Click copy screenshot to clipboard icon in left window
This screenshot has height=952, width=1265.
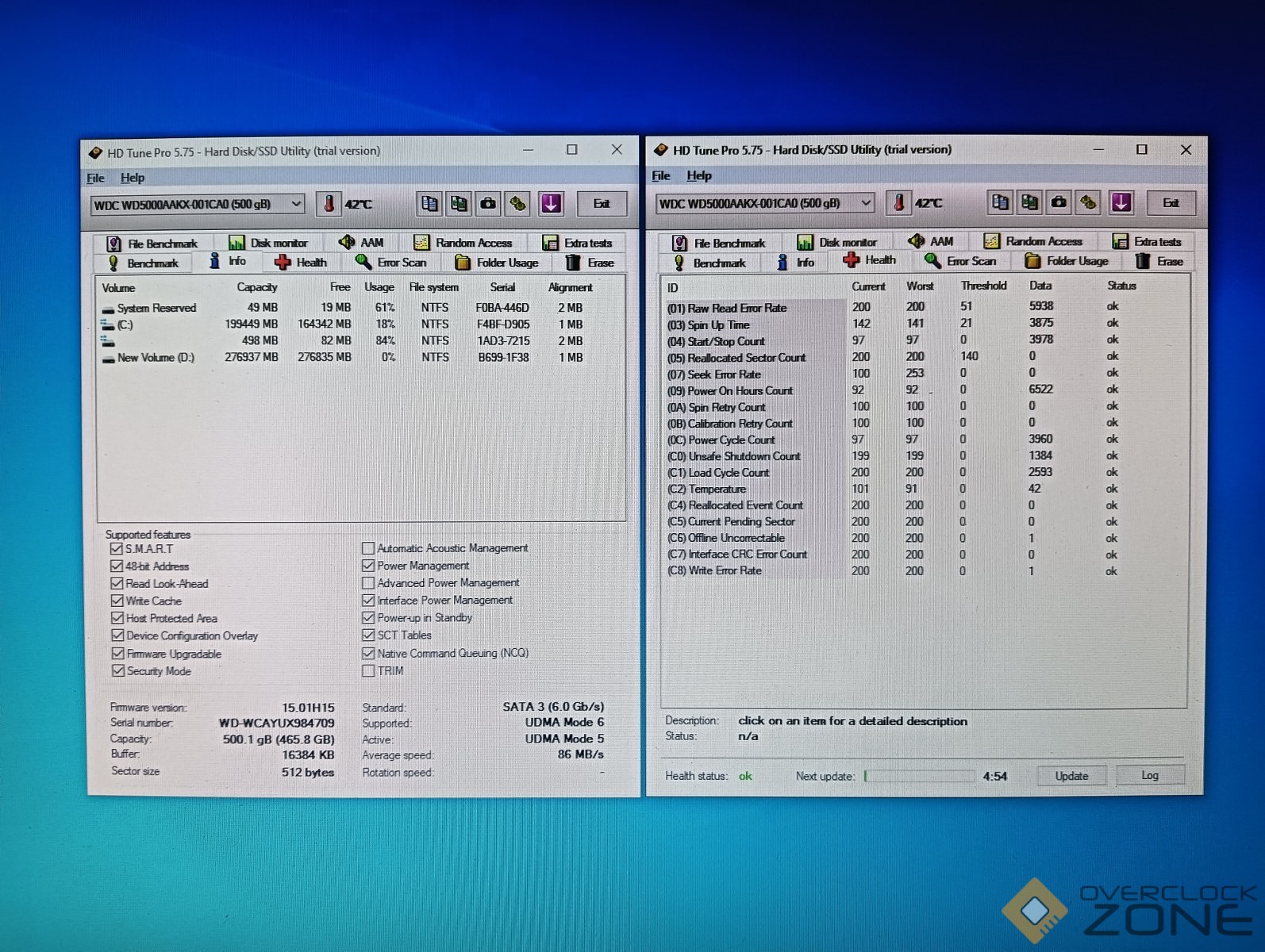point(459,204)
